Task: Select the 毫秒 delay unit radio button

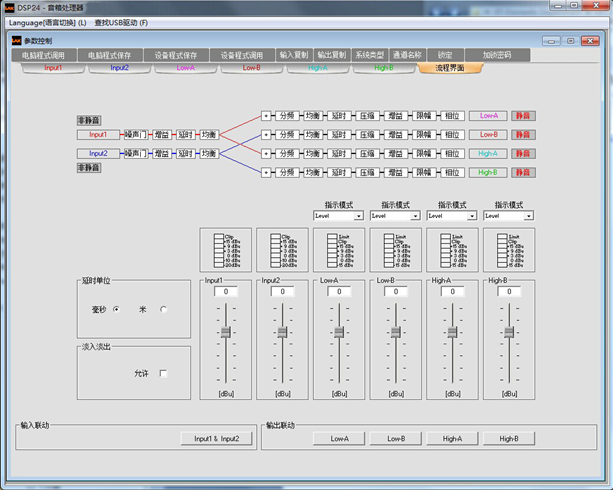Action: [x=117, y=309]
